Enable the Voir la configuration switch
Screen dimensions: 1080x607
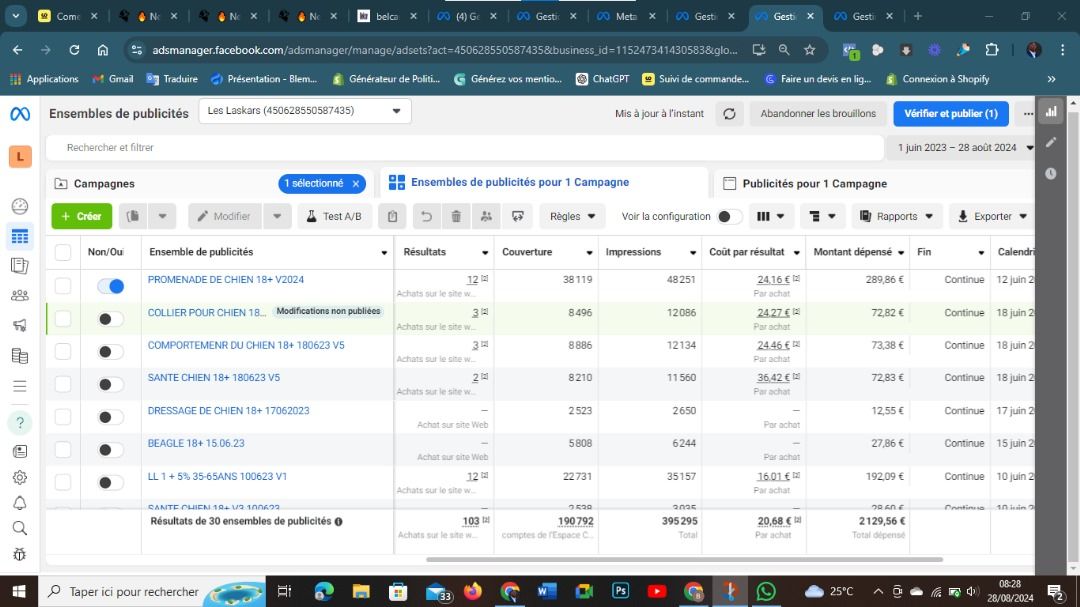tap(729, 216)
